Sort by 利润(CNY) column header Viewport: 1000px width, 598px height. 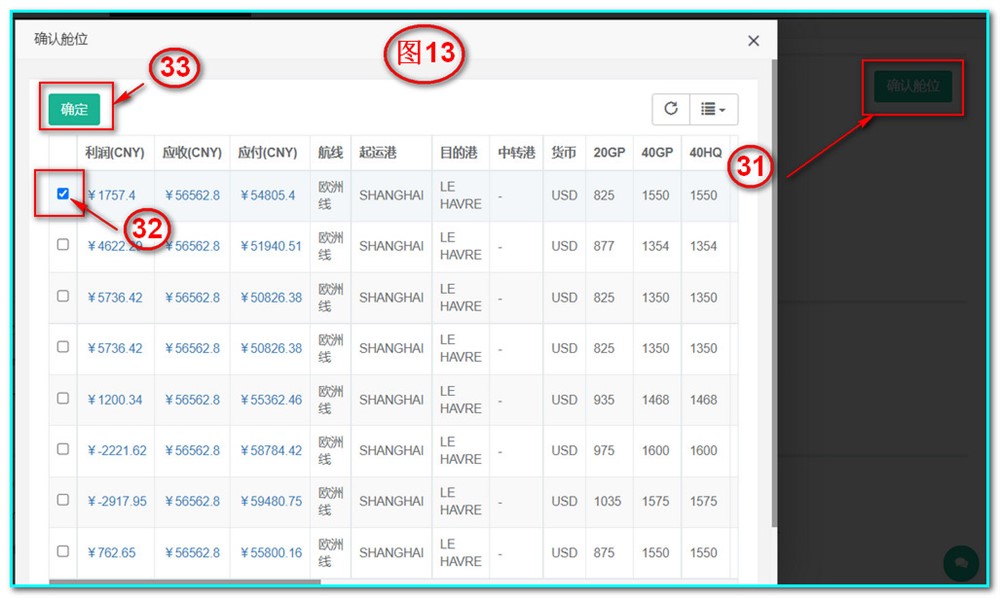point(115,153)
